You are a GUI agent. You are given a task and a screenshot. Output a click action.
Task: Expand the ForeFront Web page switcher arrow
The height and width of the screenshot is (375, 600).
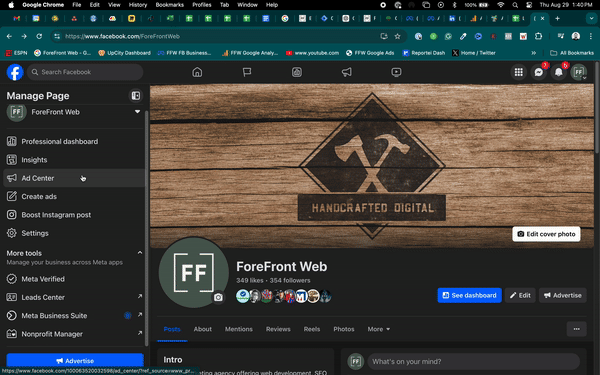tap(137, 112)
